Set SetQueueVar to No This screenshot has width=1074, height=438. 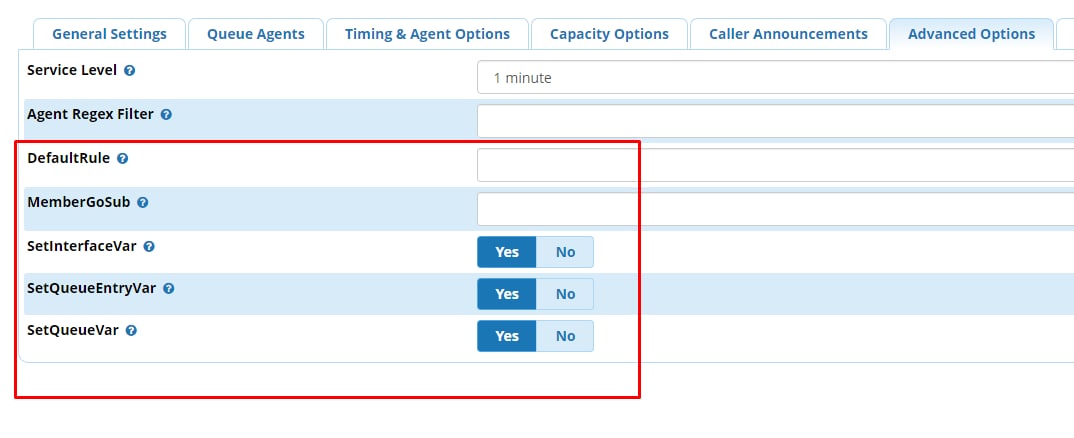[x=565, y=336]
